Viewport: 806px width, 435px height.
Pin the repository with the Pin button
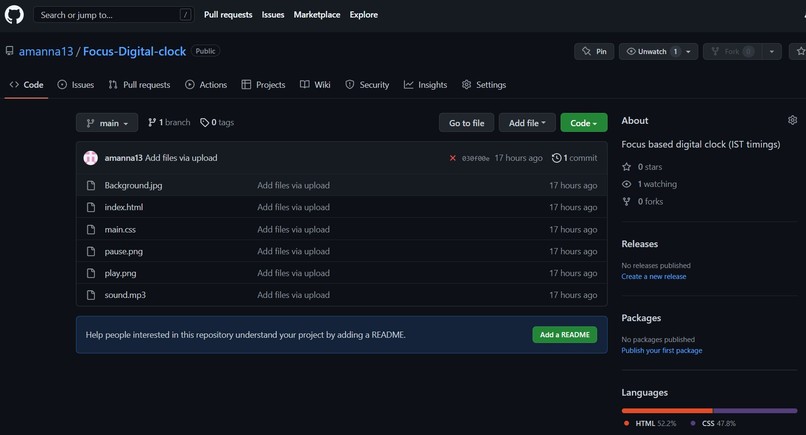point(594,51)
